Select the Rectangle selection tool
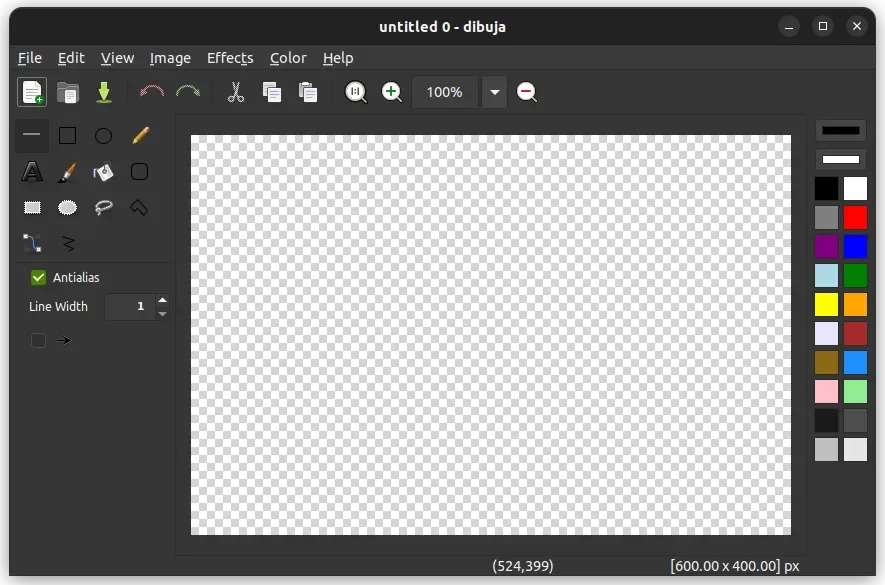 pyautogui.click(x=32, y=208)
